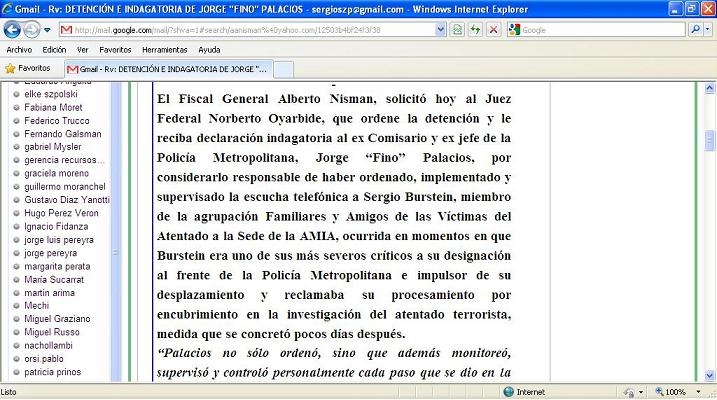Screen dimensions: 717x400
Task: Open the Ver menu
Action: point(82,50)
